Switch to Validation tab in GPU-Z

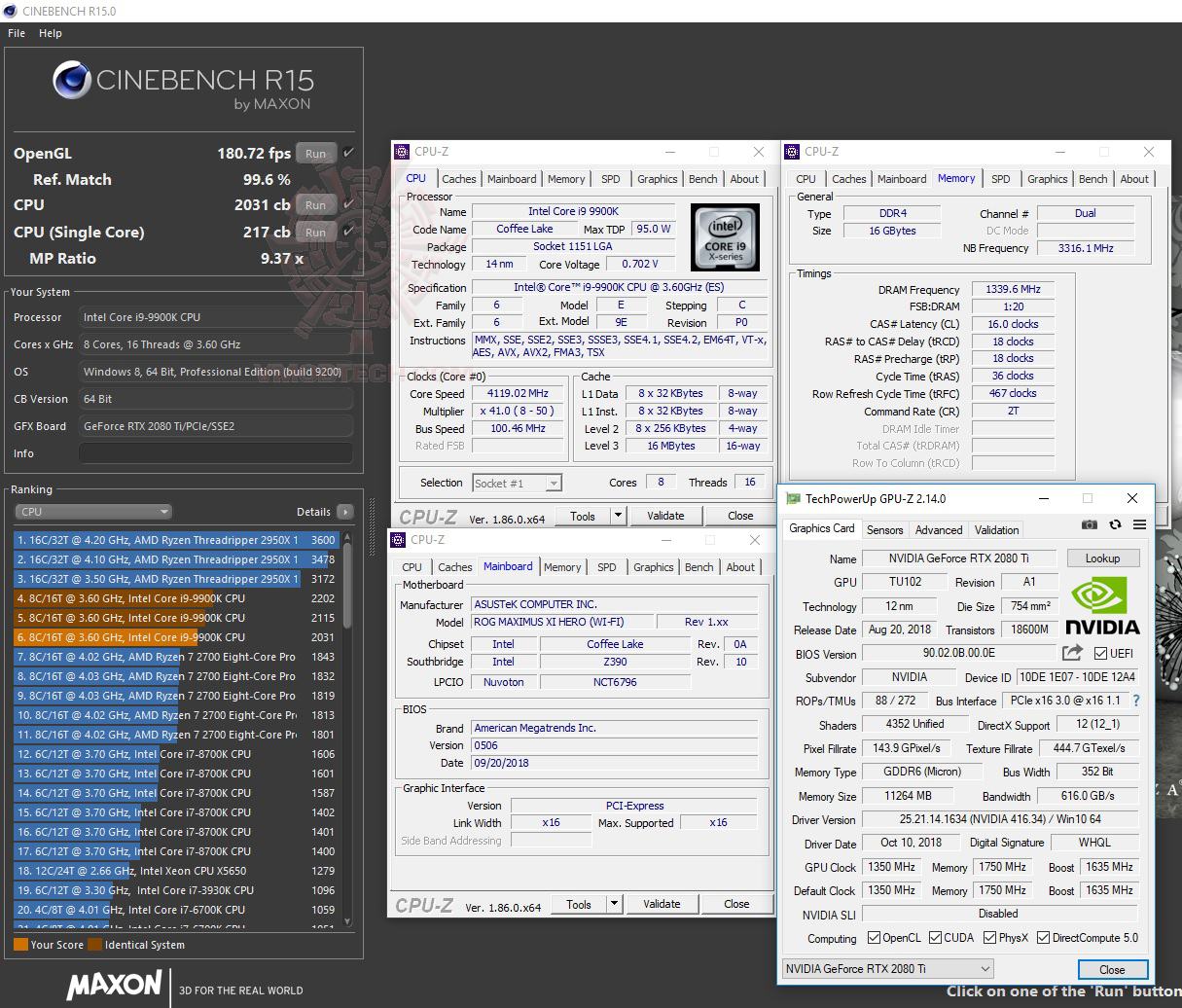[x=997, y=529]
